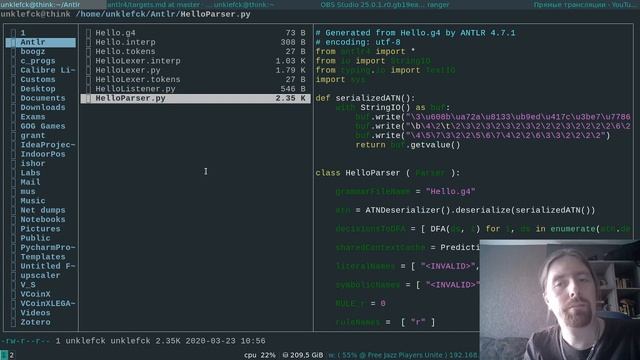
Task: Click the 73 B size value
Action: pos(296,33)
